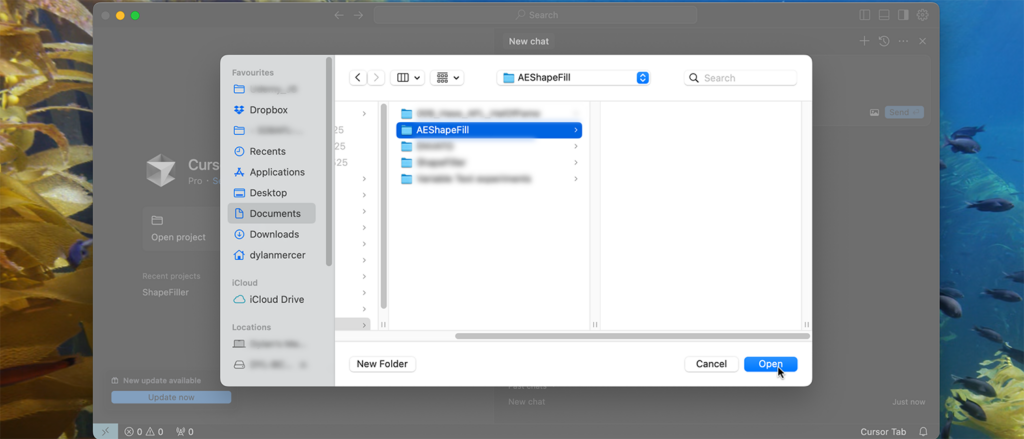Attach an image using the chat image icon
Image resolution: width=1024 pixels, height=439 pixels.
point(874,112)
